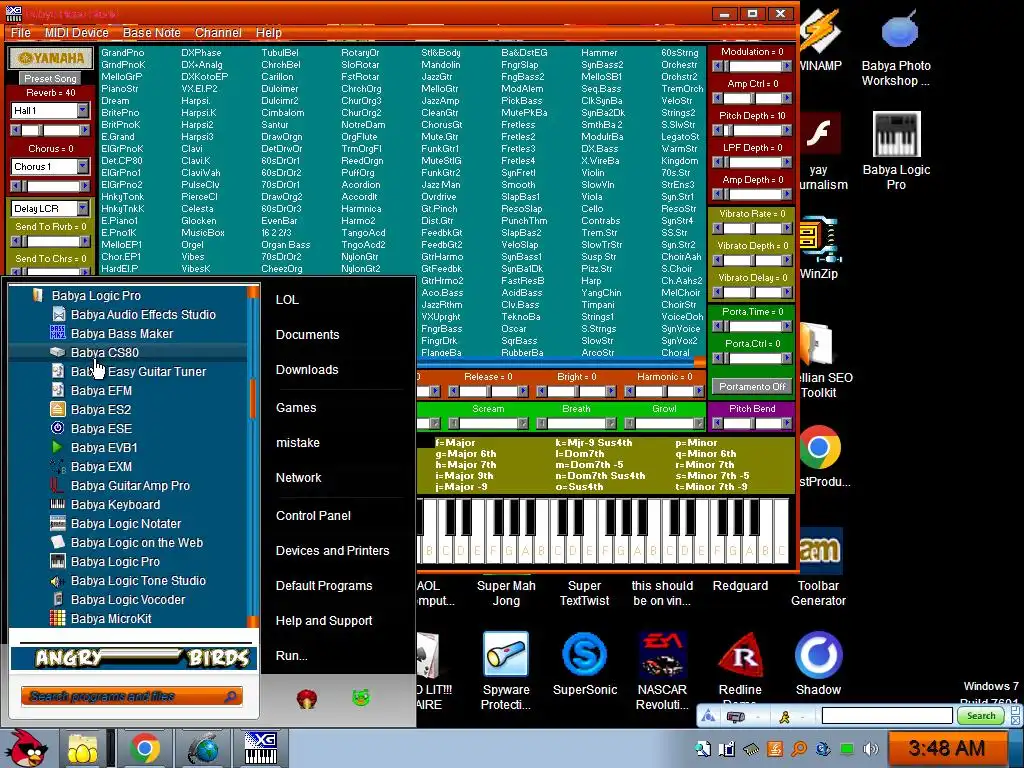Open the Delay LCR variation dropdown

click(83, 208)
